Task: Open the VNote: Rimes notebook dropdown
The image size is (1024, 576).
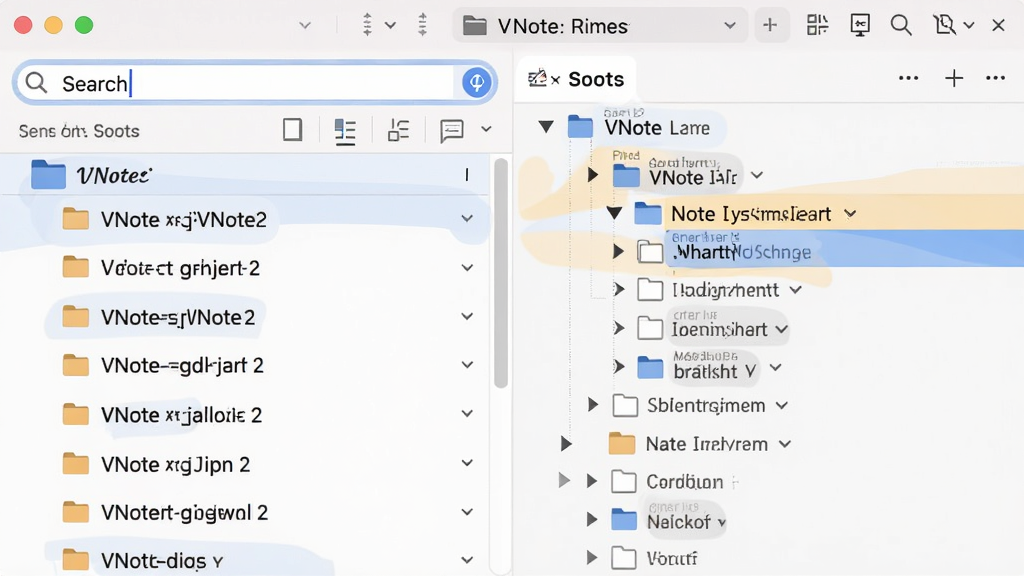Action: pyautogui.click(x=730, y=25)
